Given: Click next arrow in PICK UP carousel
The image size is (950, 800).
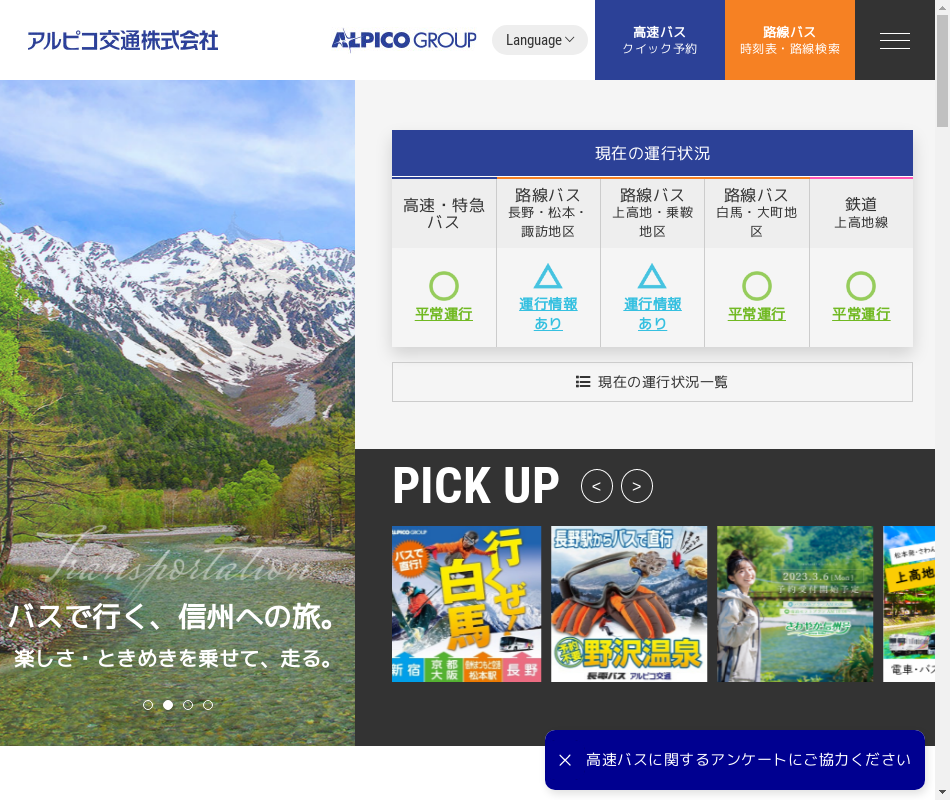Looking at the screenshot, I should coord(637,486).
